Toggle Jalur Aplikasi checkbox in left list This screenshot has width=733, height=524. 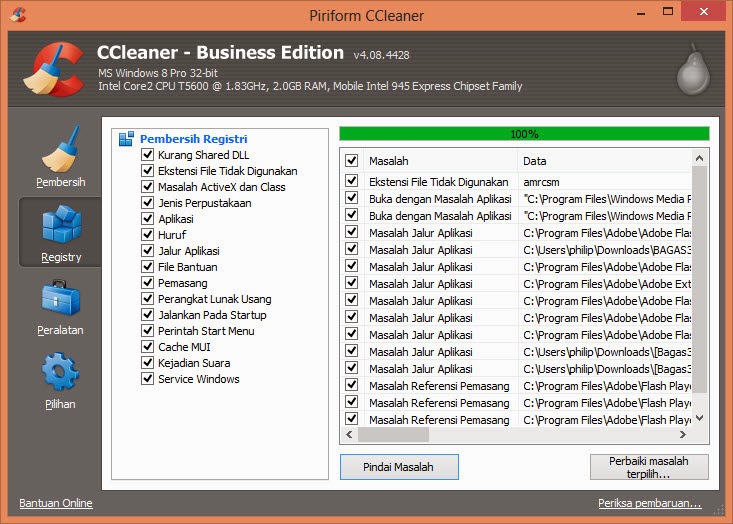pos(147,251)
